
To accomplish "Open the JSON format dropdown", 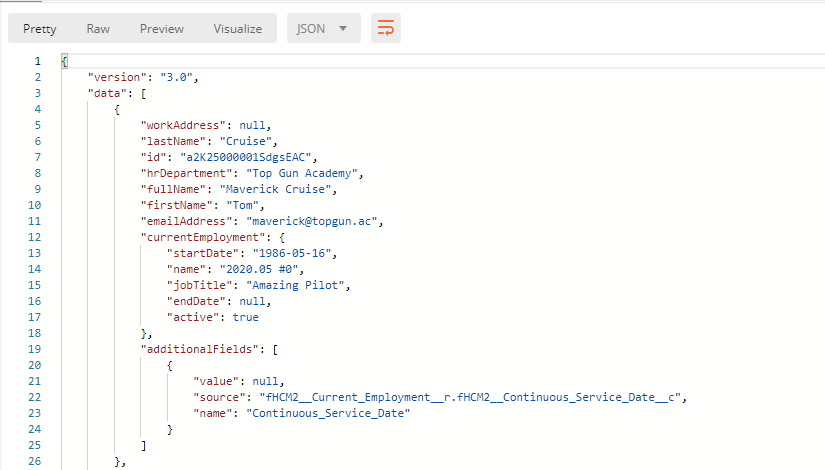I will pos(324,28).
